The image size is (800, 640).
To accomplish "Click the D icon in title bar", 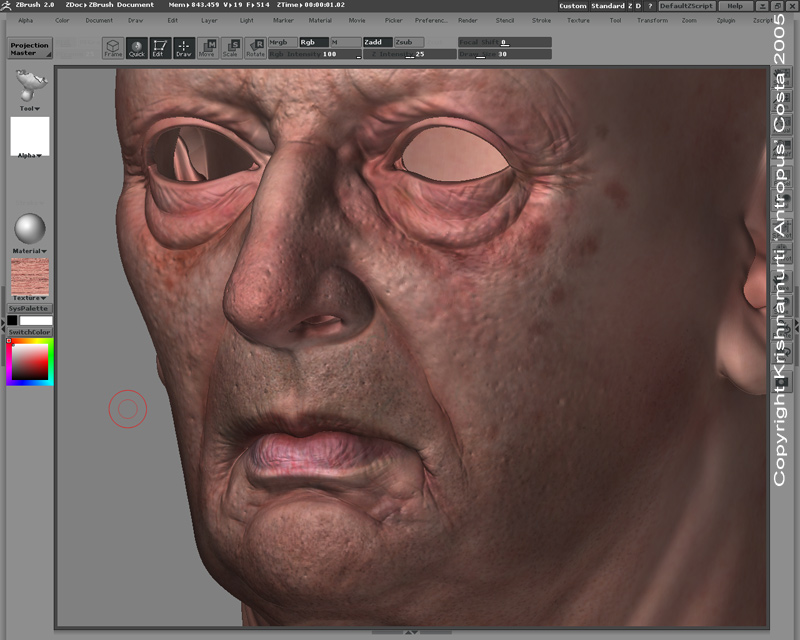I will click(x=638, y=6).
